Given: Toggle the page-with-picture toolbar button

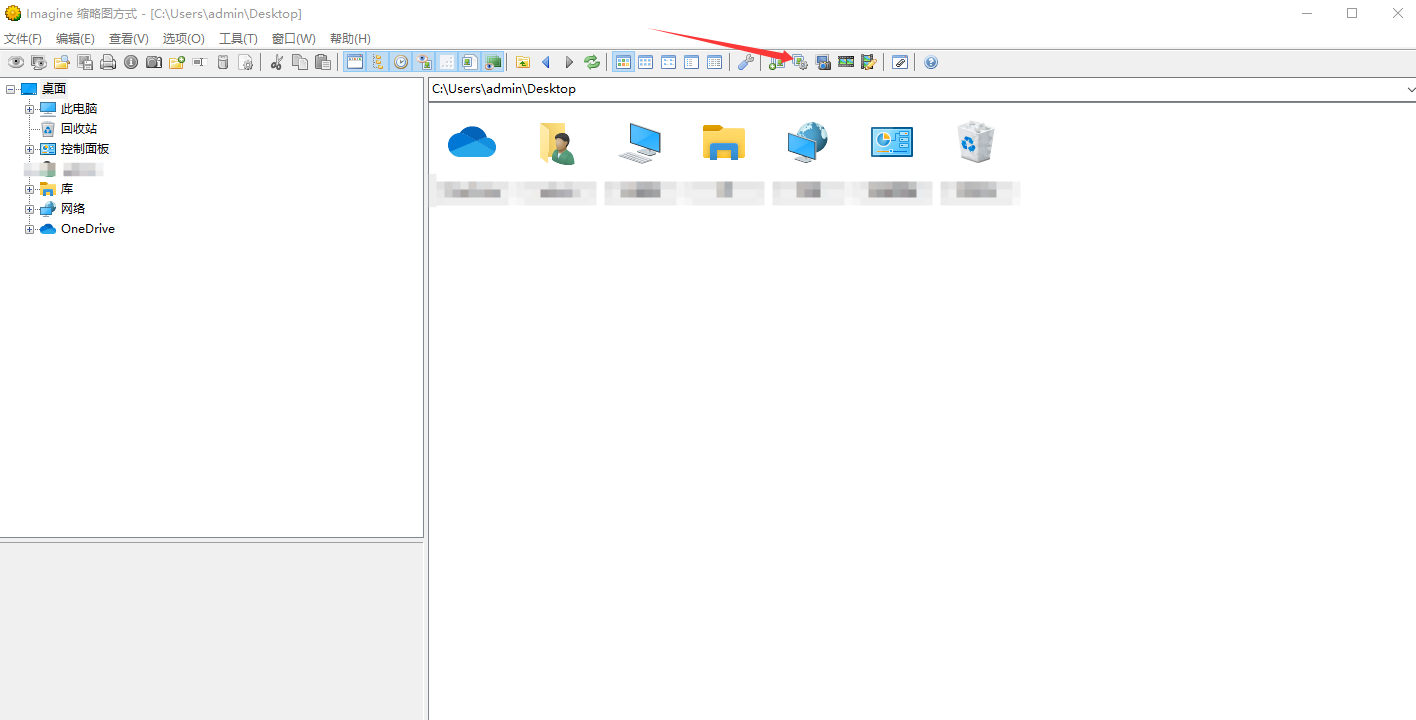Looking at the screenshot, I should pyautogui.click(x=470, y=62).
